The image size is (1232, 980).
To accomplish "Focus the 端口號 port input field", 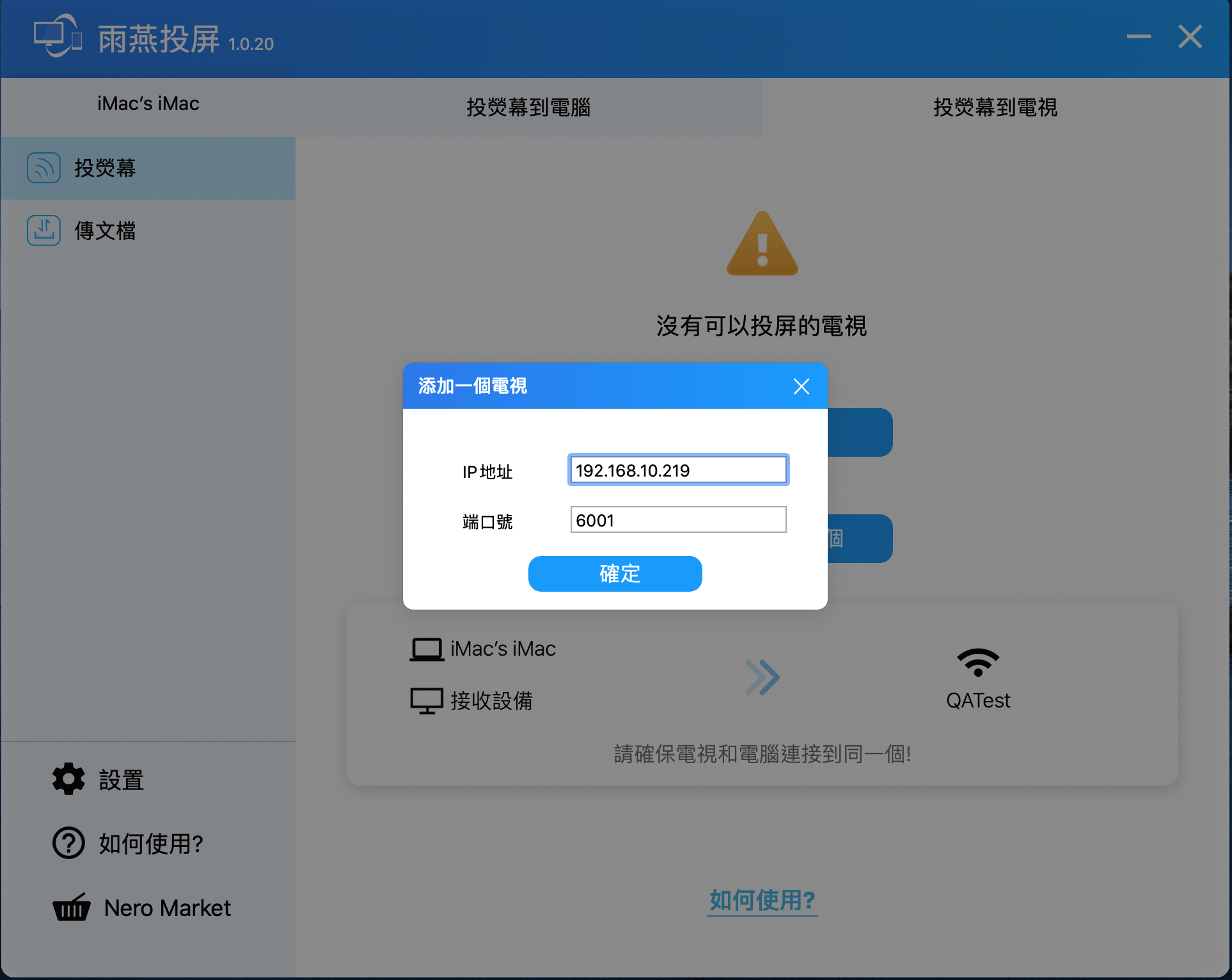I will point(678,520).
